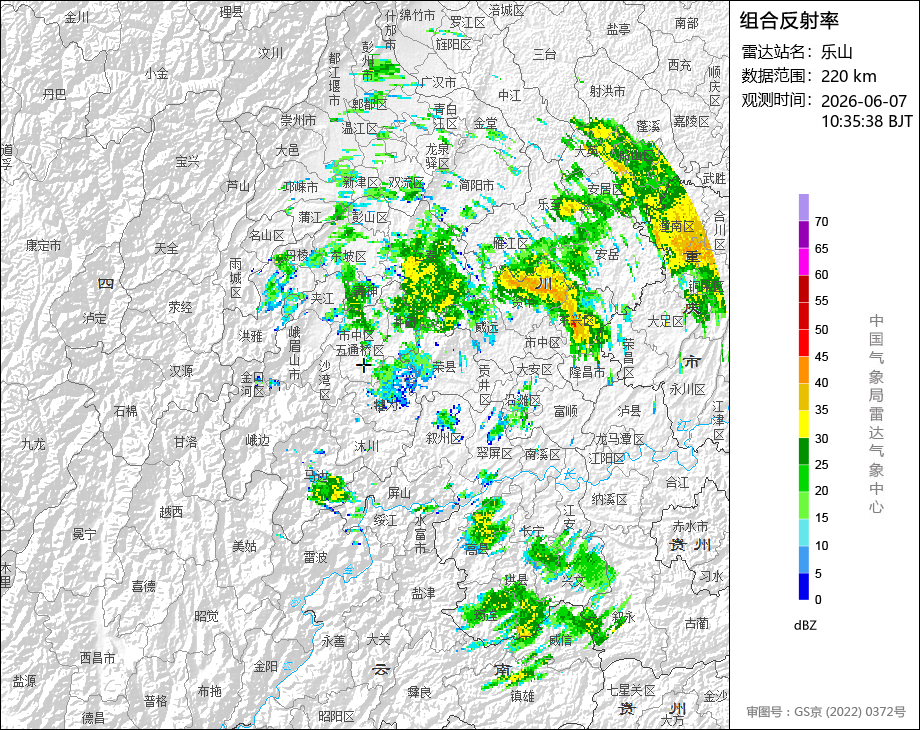Select the "古蔺" place label
The height and width of the screenshot is (730, 920).
(696, 623)
